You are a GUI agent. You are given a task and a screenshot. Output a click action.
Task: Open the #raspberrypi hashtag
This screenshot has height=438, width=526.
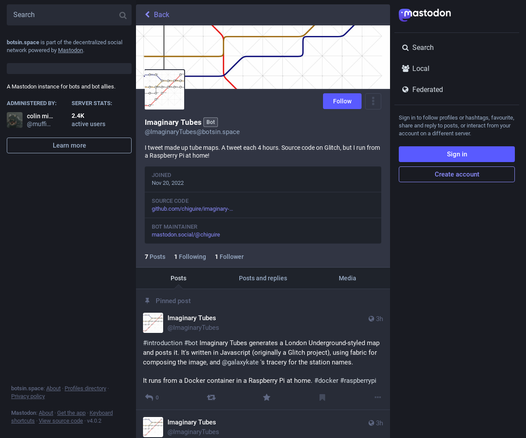pos(358,381)
